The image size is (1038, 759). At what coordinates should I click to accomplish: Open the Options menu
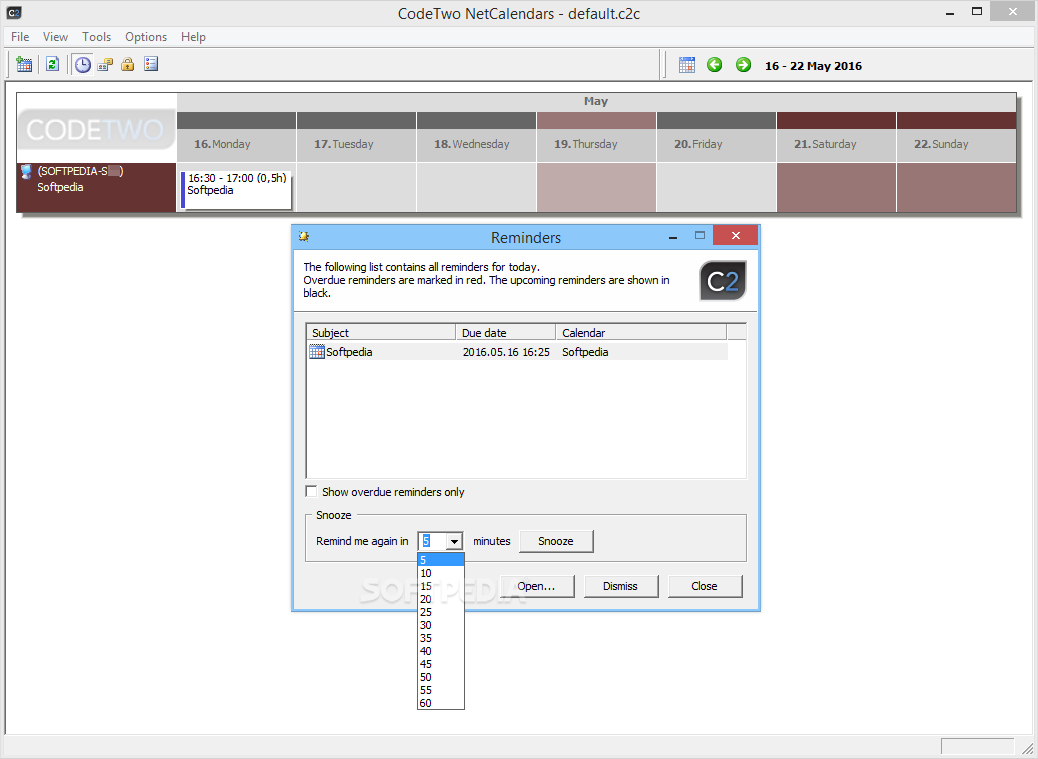click(x=146, y=36)
